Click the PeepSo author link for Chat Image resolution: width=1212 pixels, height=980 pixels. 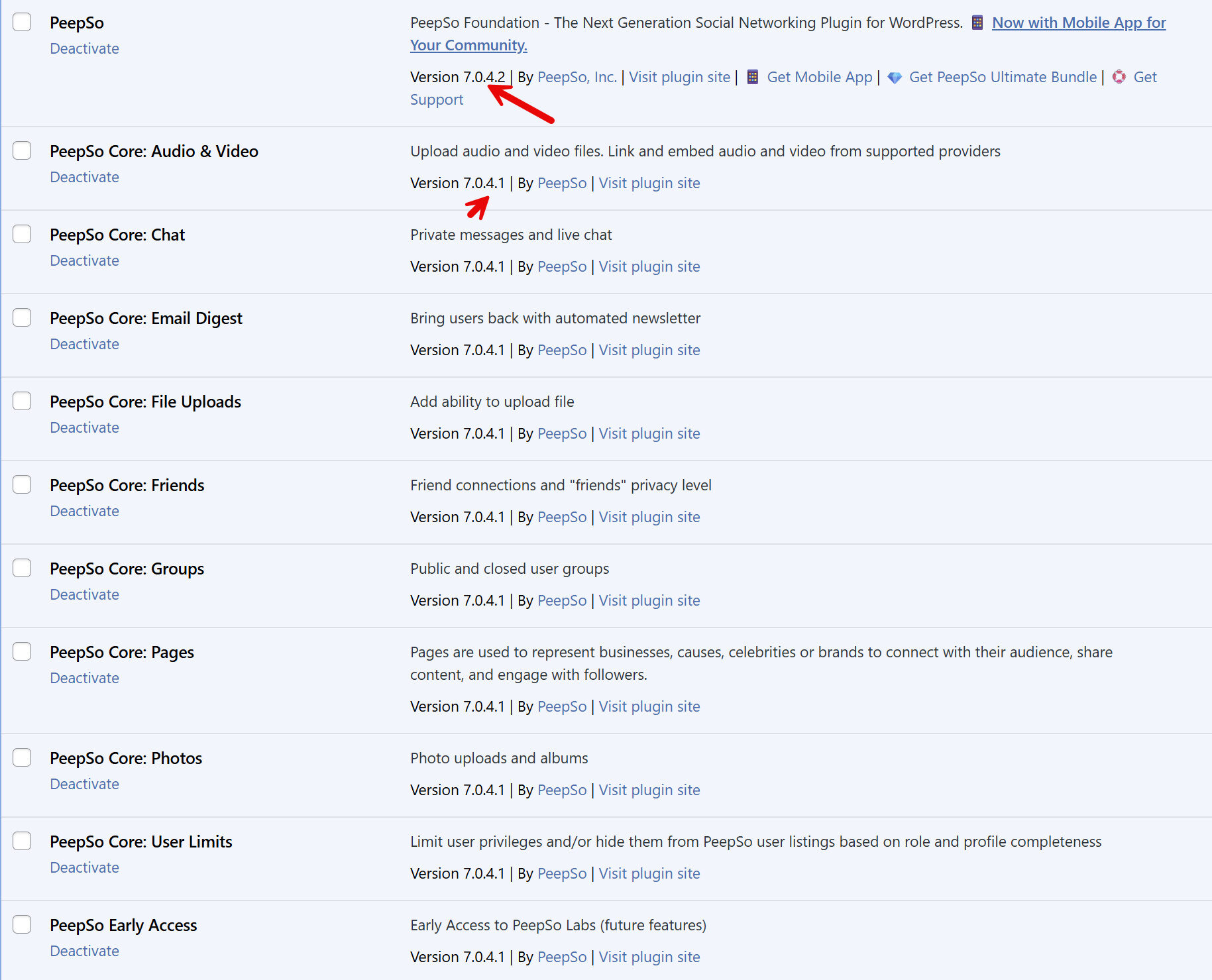click(x=562, y=266)
